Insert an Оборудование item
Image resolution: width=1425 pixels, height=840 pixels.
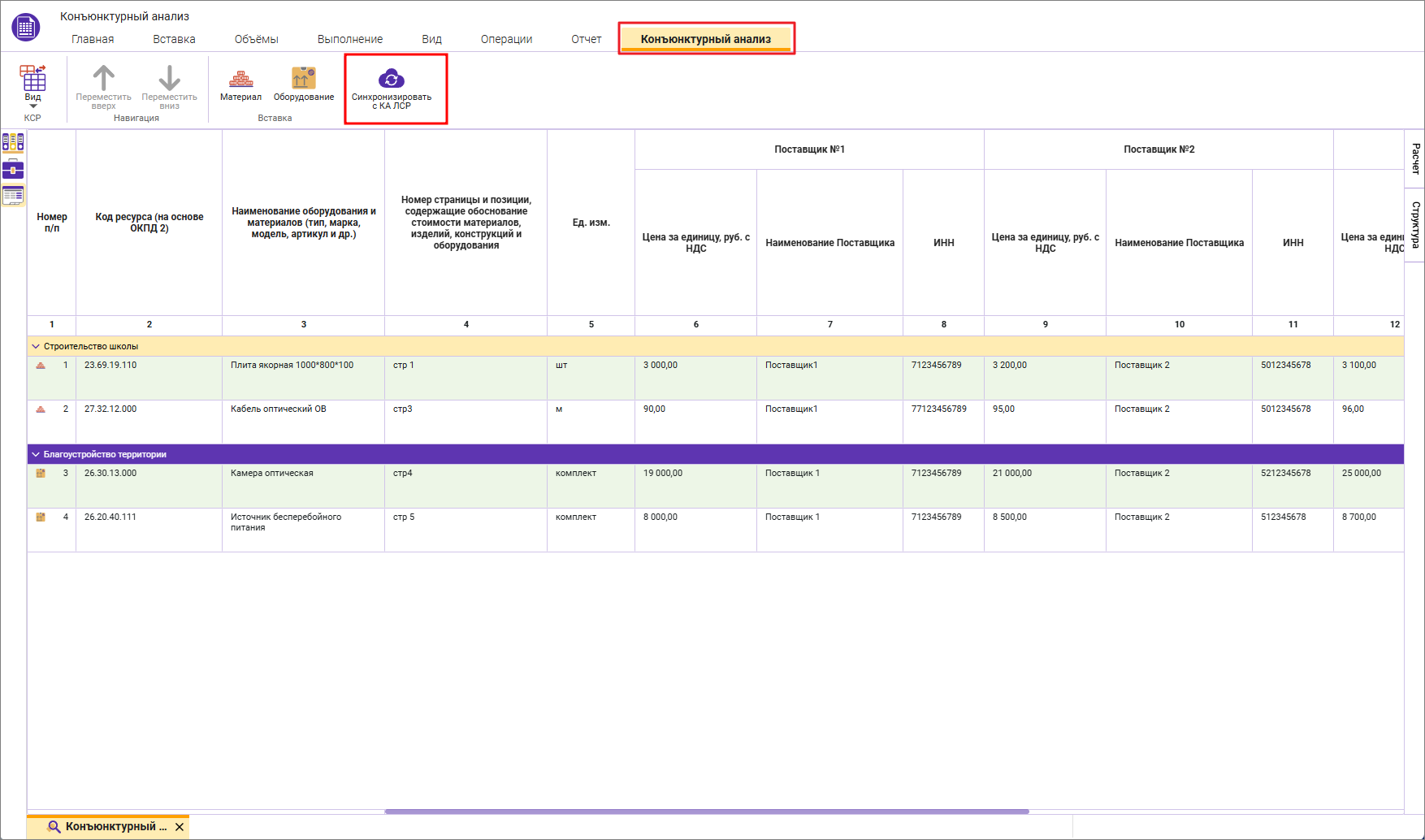[304, 85]
